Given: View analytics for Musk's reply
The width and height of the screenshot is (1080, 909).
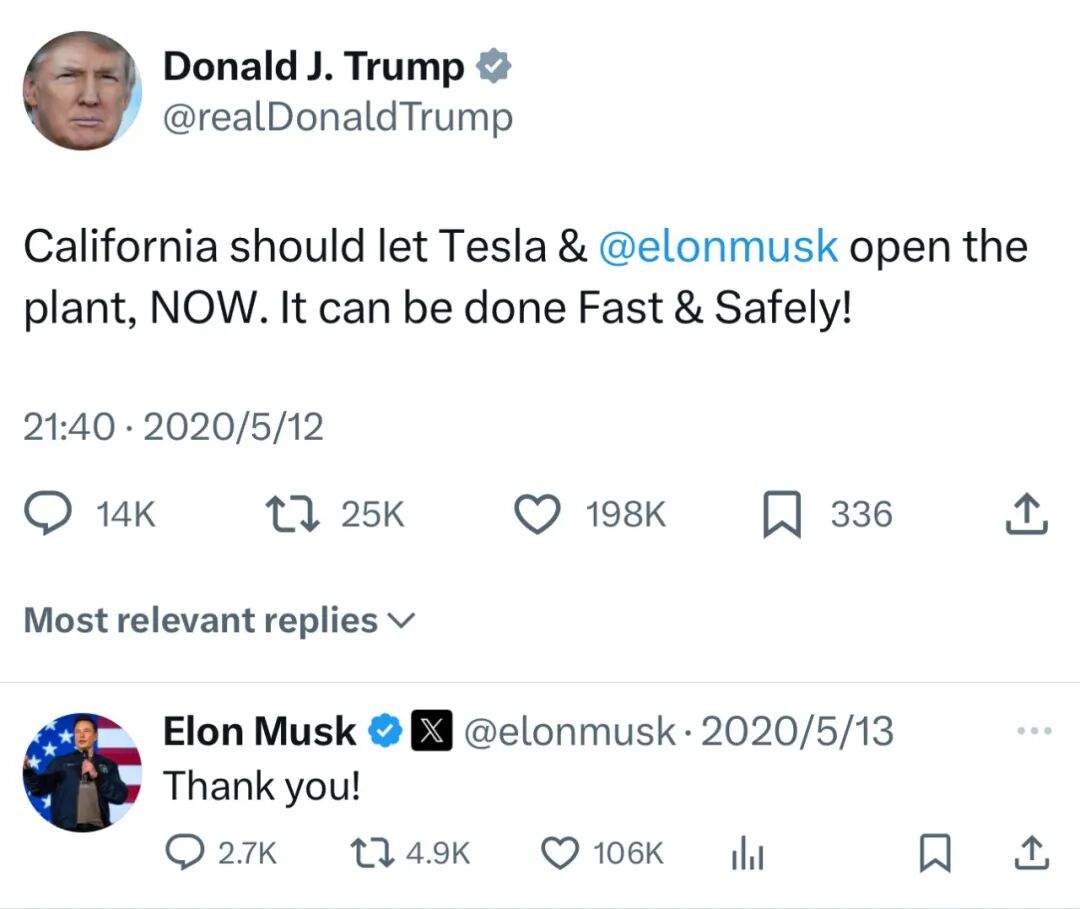Looking at the screenshot, I should 747,853.
